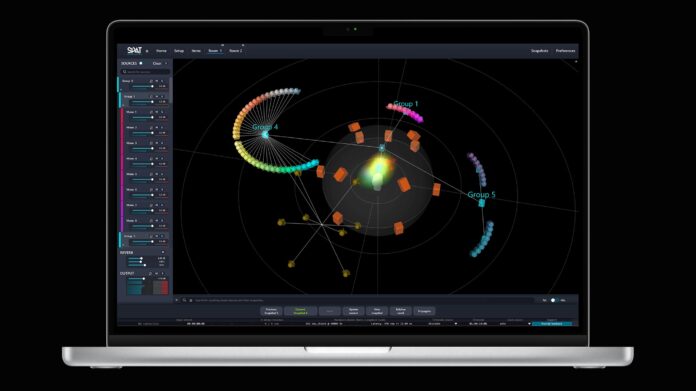Click the sources search field
Image resolution: width=696 pixels, height=391 pixels.
tap(146, 71)
